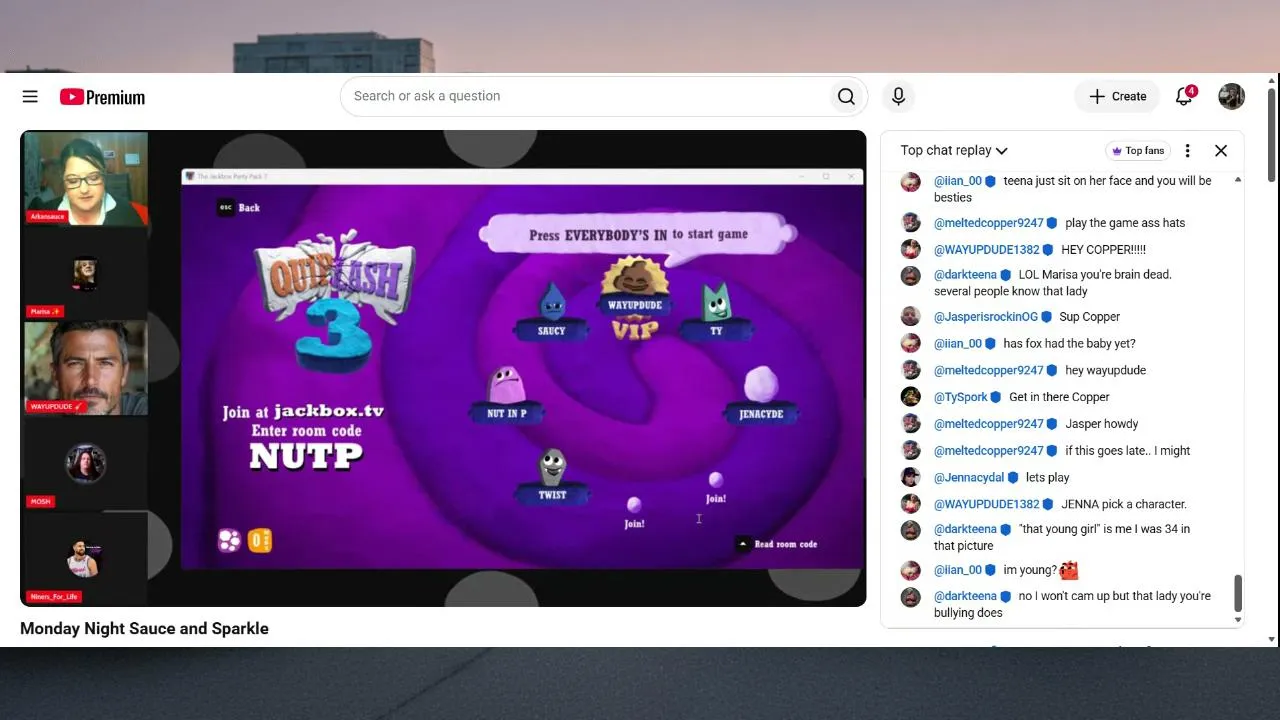This screenshot has height=720, width=1280.
Task: Open @meltedcopper9247 on Jasper howdy message
Action: (x=989, y=424)
